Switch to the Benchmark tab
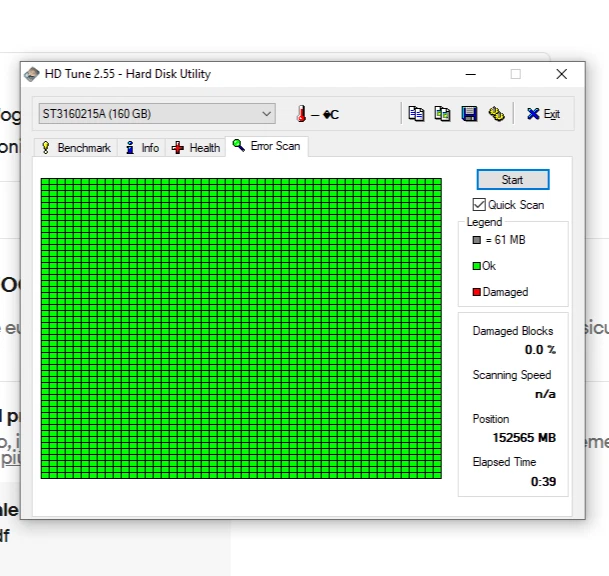The image size is (609, 576). pyautogui.click(x=76, y=148)
